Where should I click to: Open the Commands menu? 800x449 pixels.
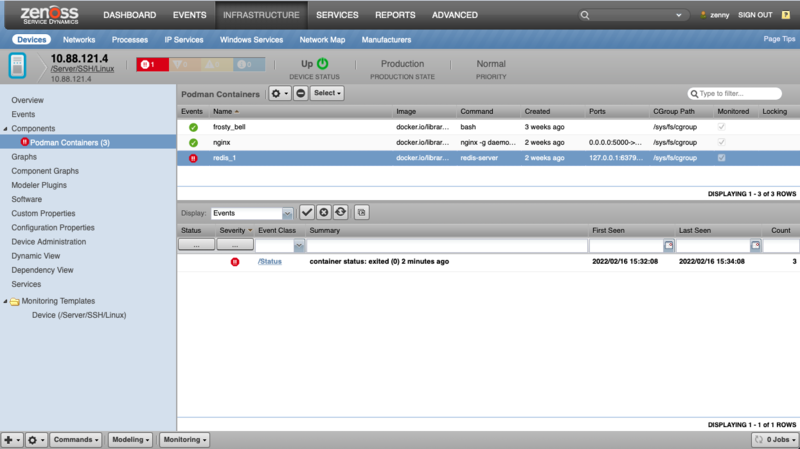[76, 440]
